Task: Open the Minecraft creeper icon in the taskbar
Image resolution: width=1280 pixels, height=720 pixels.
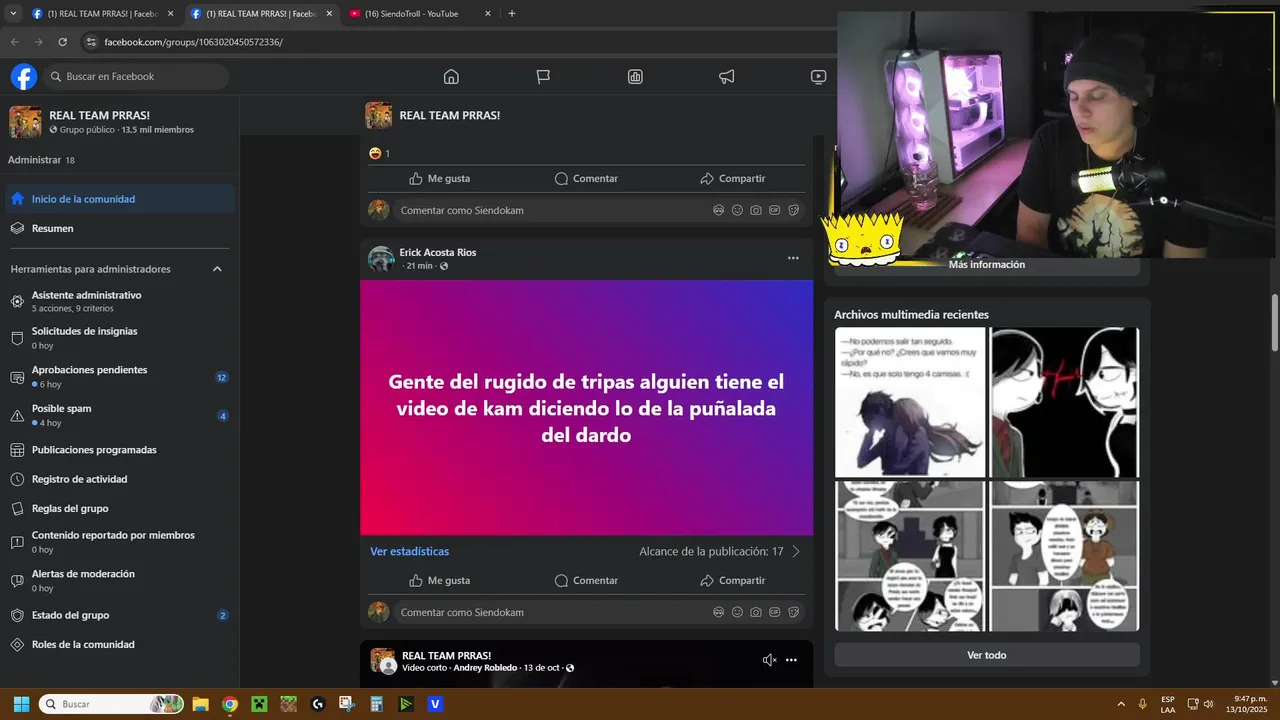Action: click(259, 704)
